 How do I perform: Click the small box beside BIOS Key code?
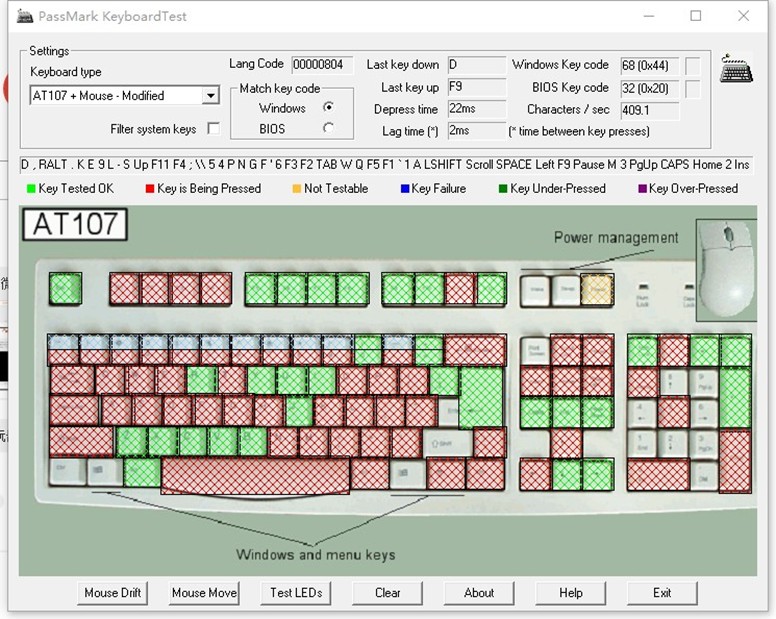click(x=693, y=89)
